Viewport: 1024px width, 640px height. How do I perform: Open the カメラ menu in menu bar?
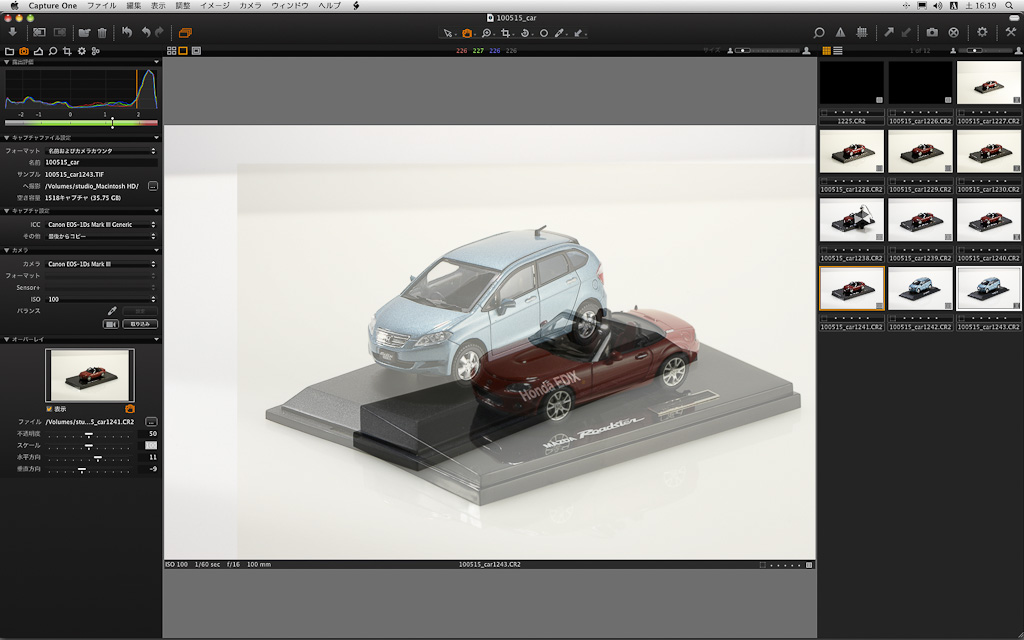[250, 5]
